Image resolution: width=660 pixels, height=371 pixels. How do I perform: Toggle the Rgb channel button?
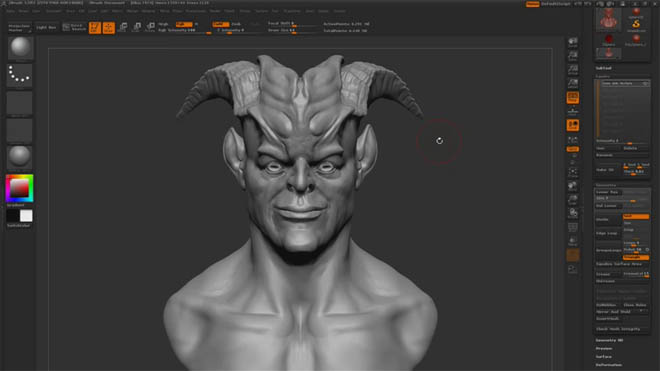coord(184,24)
